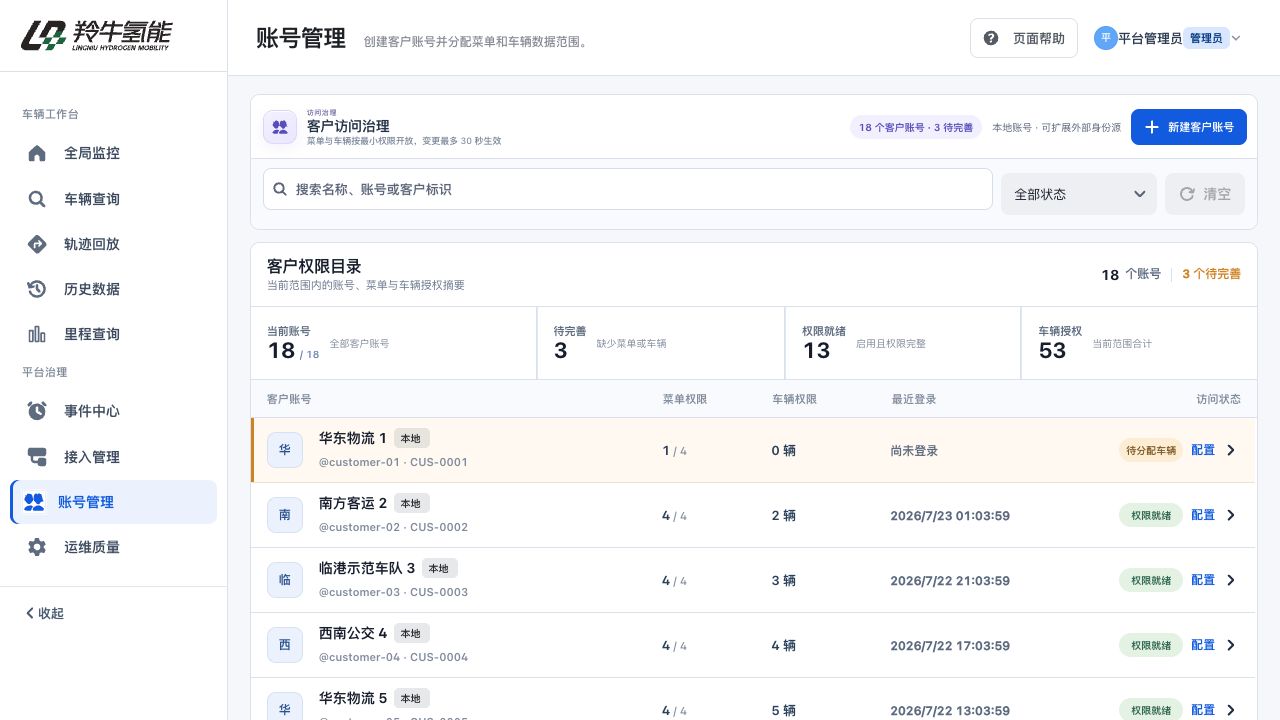Image resolution: width=1280 pixels, height=720 pixels.
Task: Click 权限就绪 badge in 南方客运 2 row
Action: click(1150, 515)
